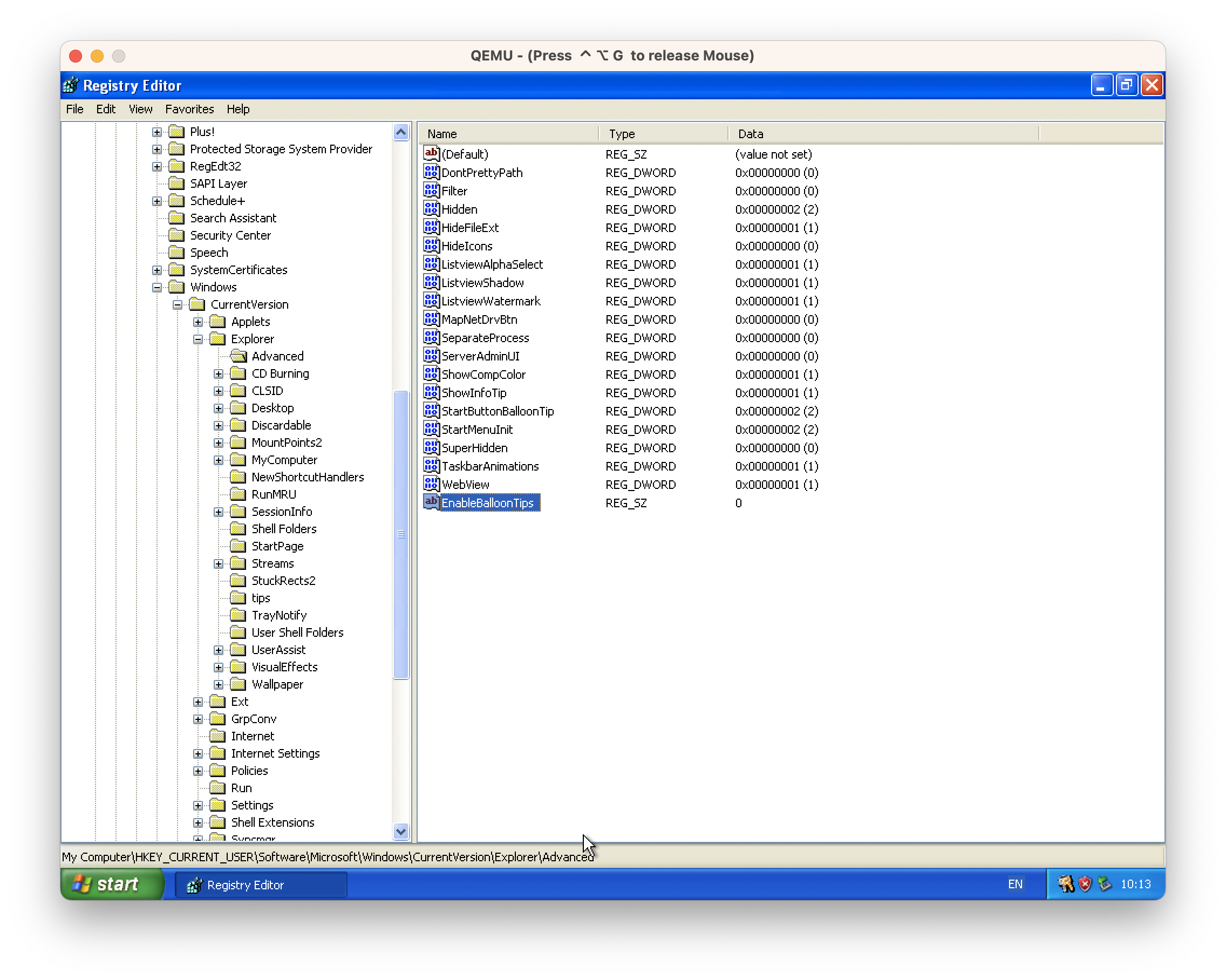Screen dimensions: 1226x980
Task: Select the ListviewAlphaSelect value
Action: [492, 264]
